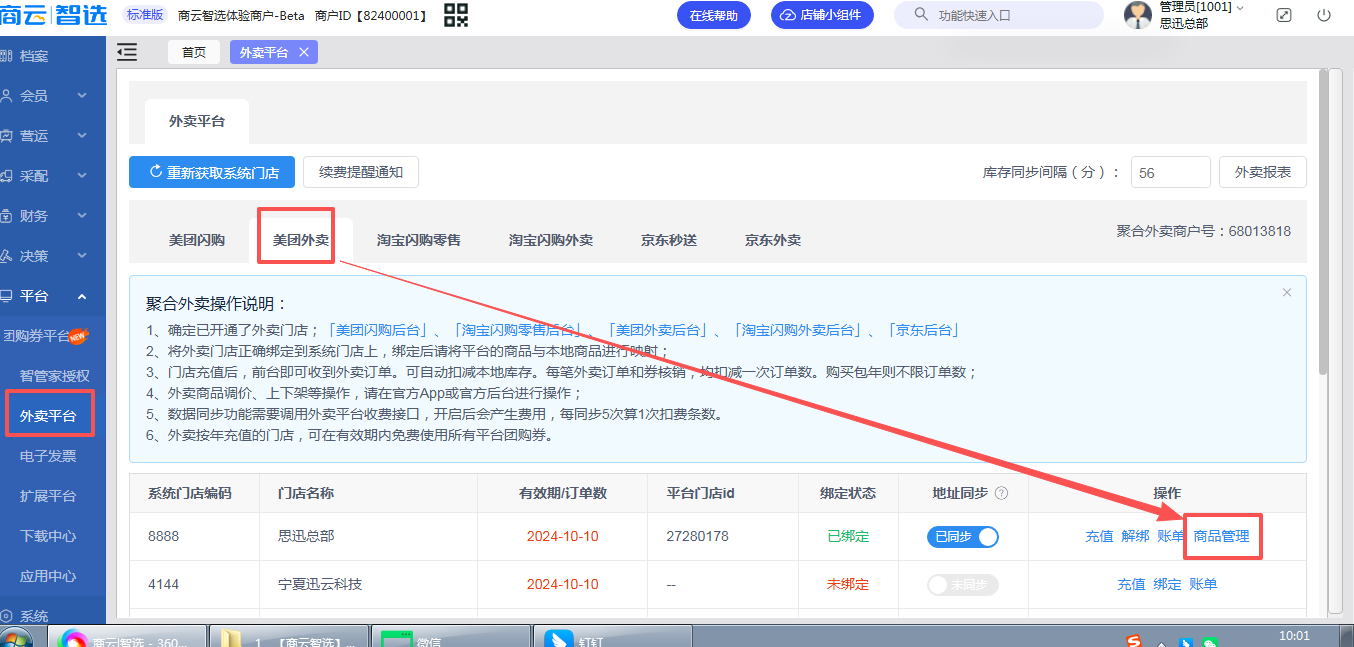1354x647 pixels.
Task: Expand the 会员 sidebar menu
Action: (52, 96)
